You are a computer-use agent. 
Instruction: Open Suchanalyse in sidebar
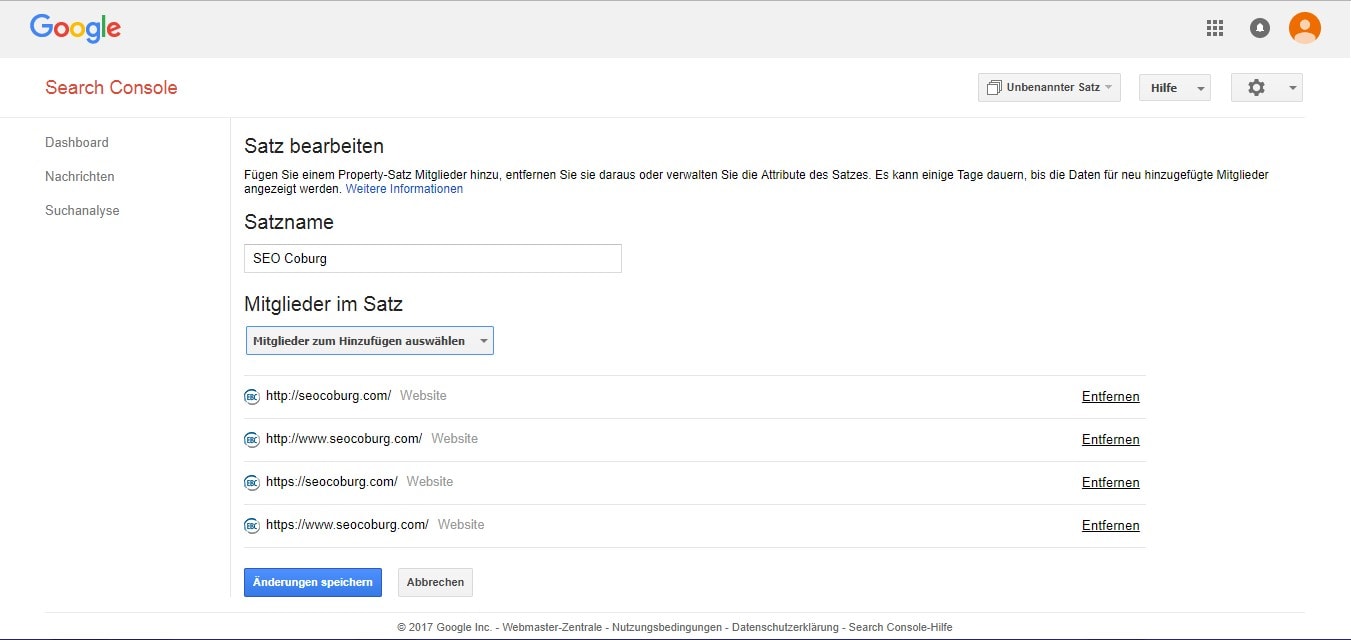point(82,210)
